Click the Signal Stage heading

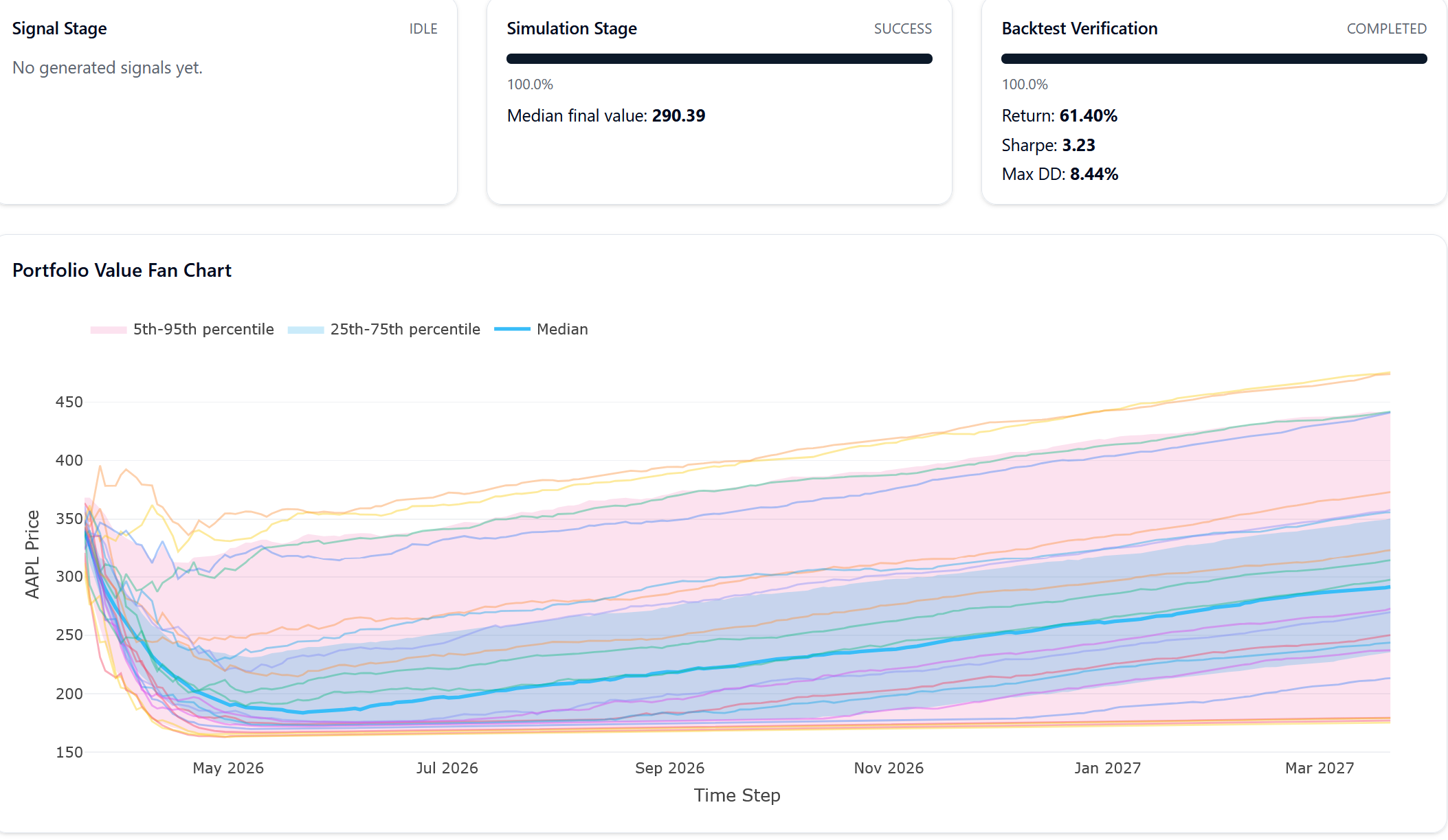pyautogui.click(x=60, y=29)
